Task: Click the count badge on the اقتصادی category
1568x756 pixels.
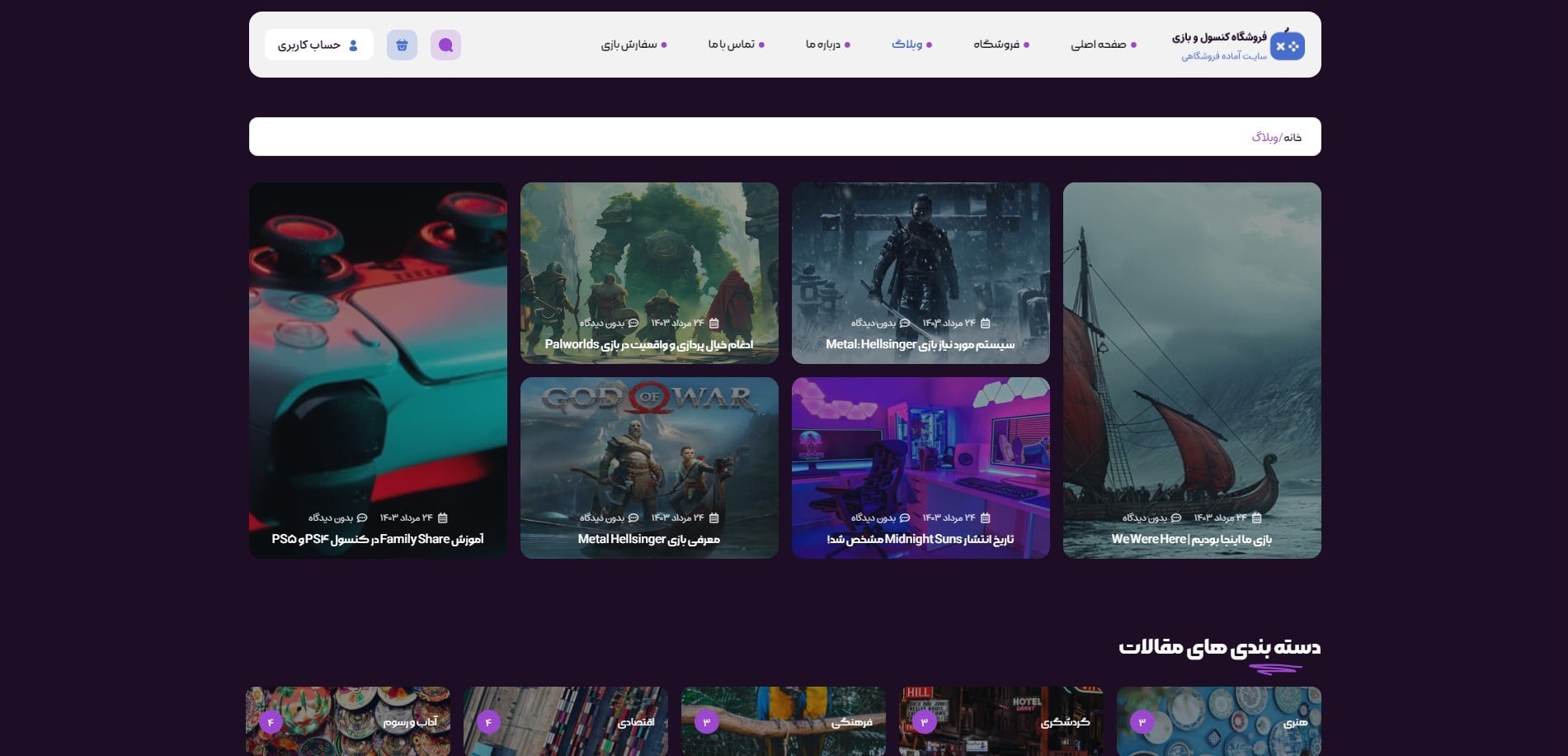Action: point(489,722)
